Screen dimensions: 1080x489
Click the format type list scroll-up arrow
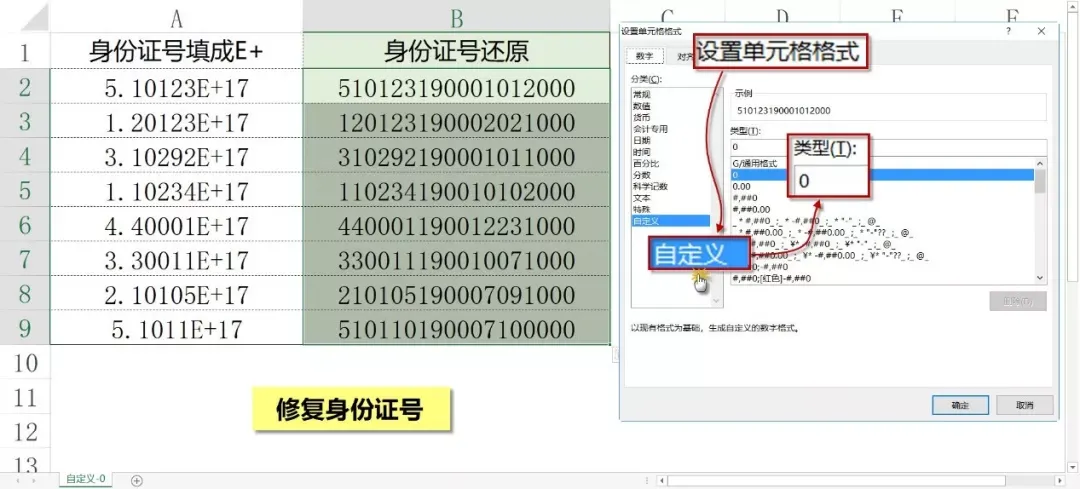coord(1040,163)
